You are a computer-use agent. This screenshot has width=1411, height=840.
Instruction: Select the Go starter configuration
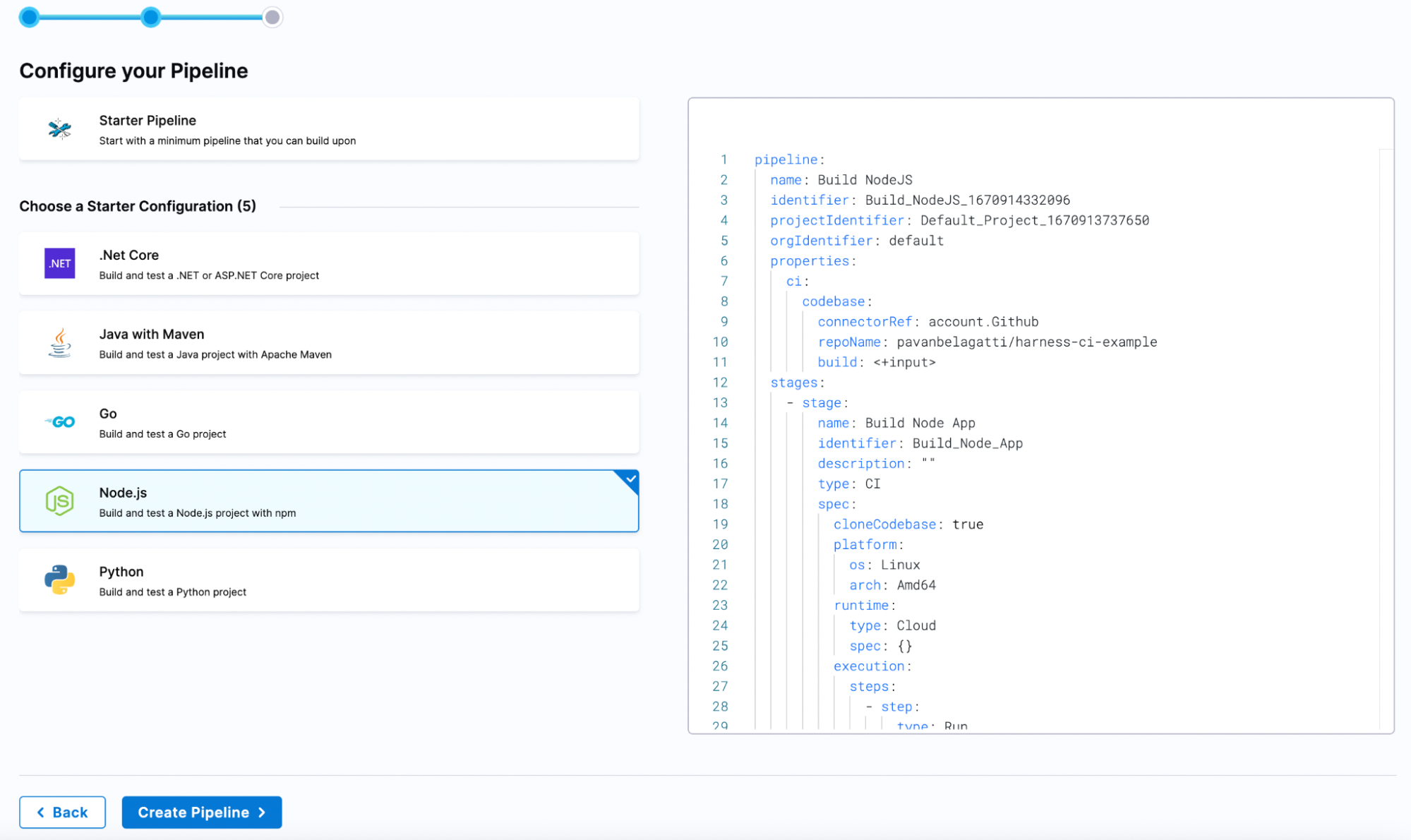click(329, 421)
